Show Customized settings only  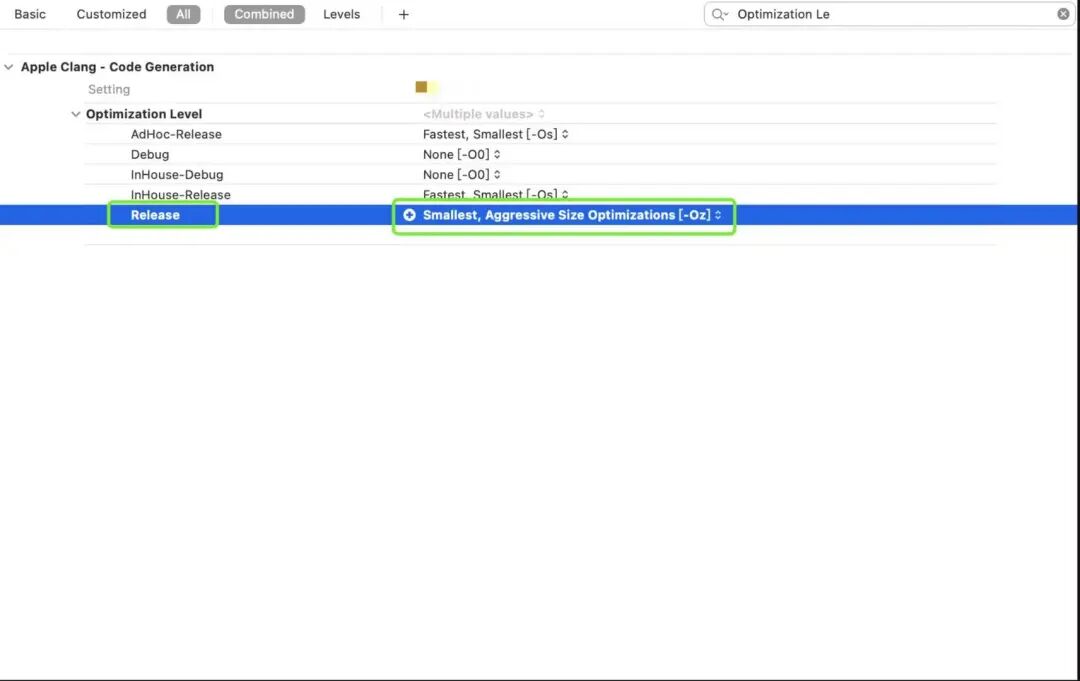[x=112, y=14]
